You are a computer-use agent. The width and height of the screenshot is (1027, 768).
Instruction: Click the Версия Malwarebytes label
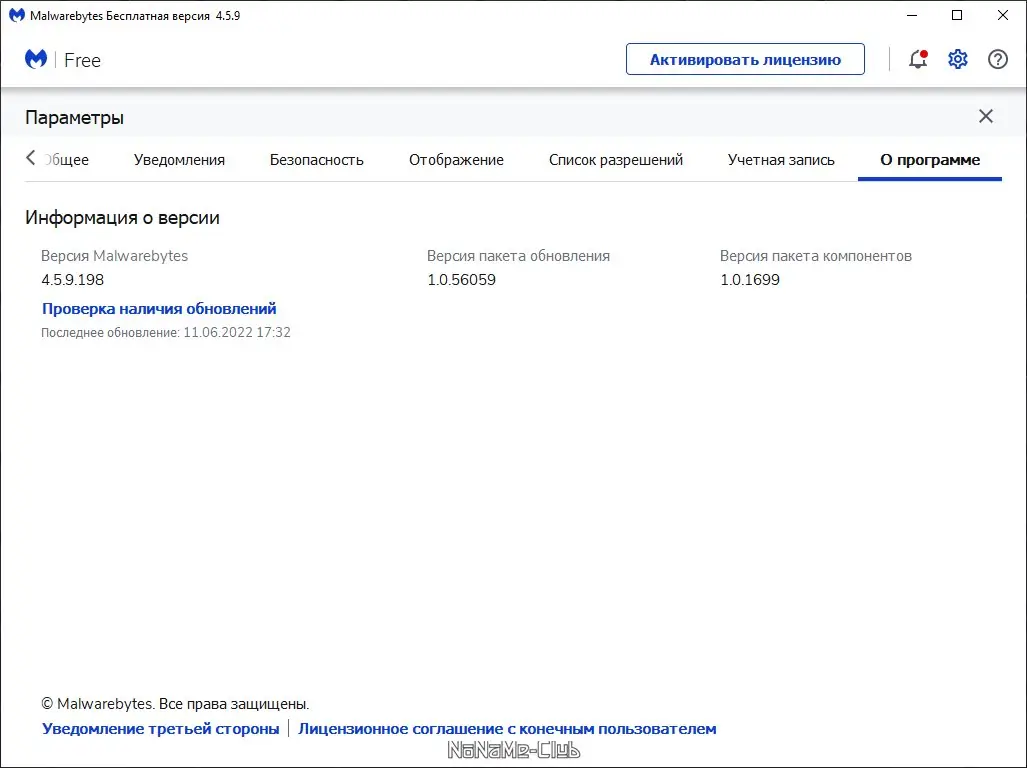(x=115, y=256)
